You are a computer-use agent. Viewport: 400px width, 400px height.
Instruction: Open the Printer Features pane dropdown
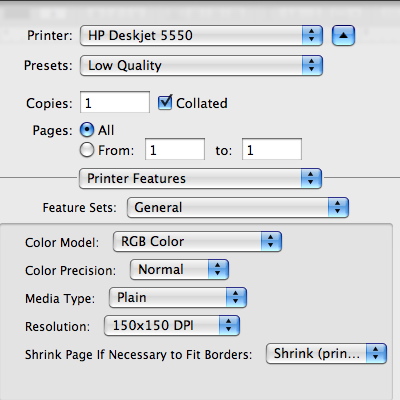(200, 178)
